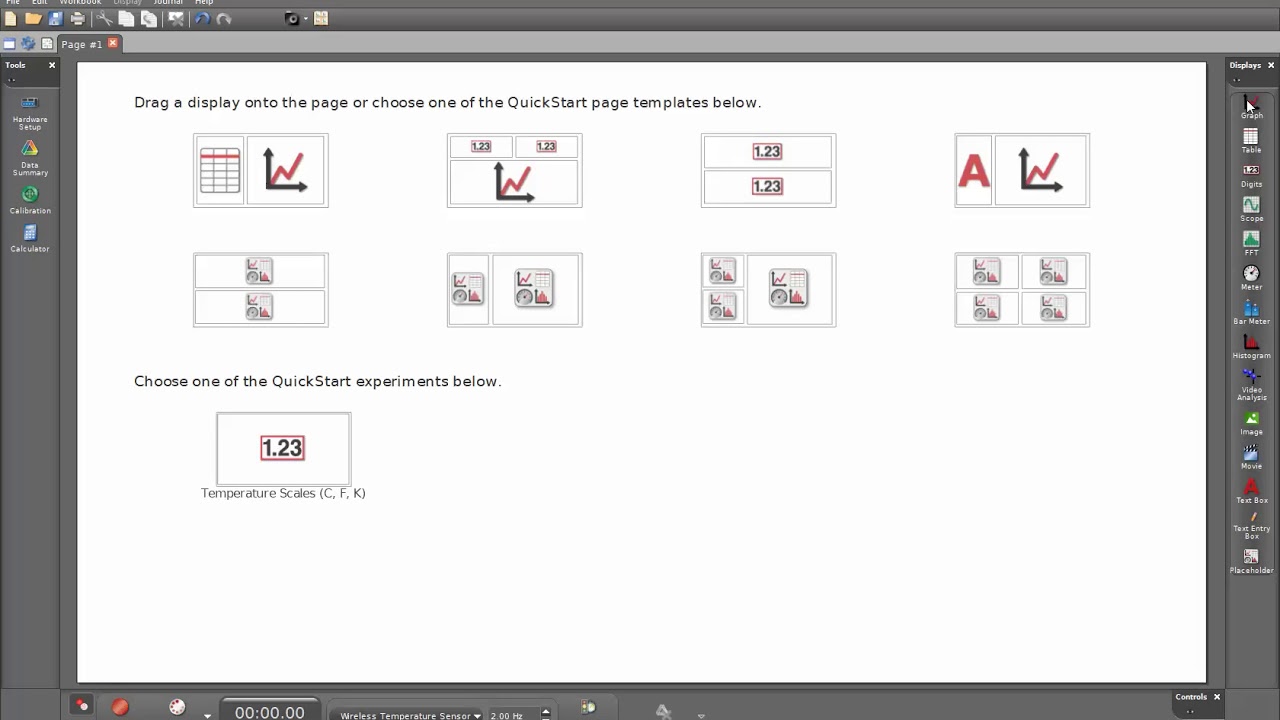This screenshot has height=720, width=1280.
Task: Choose four placeholder grid template
Action: [x=1022, y=289]
